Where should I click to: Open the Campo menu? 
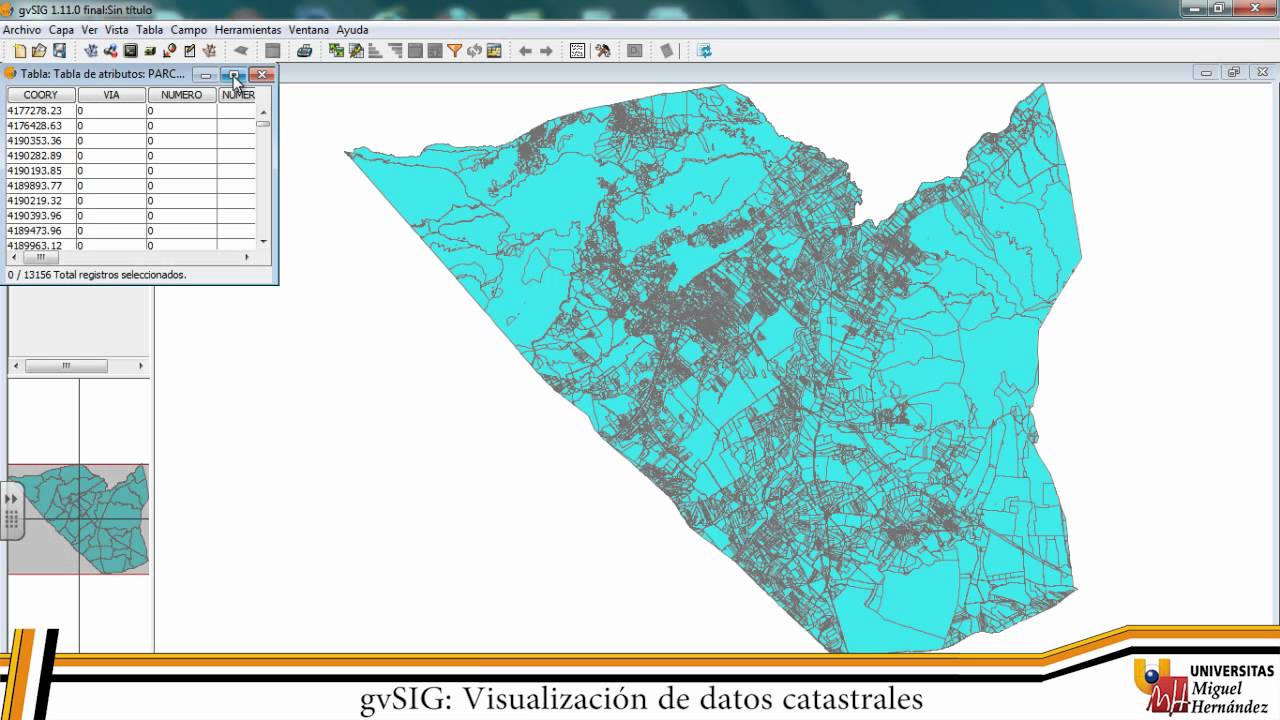pos(189,30)
